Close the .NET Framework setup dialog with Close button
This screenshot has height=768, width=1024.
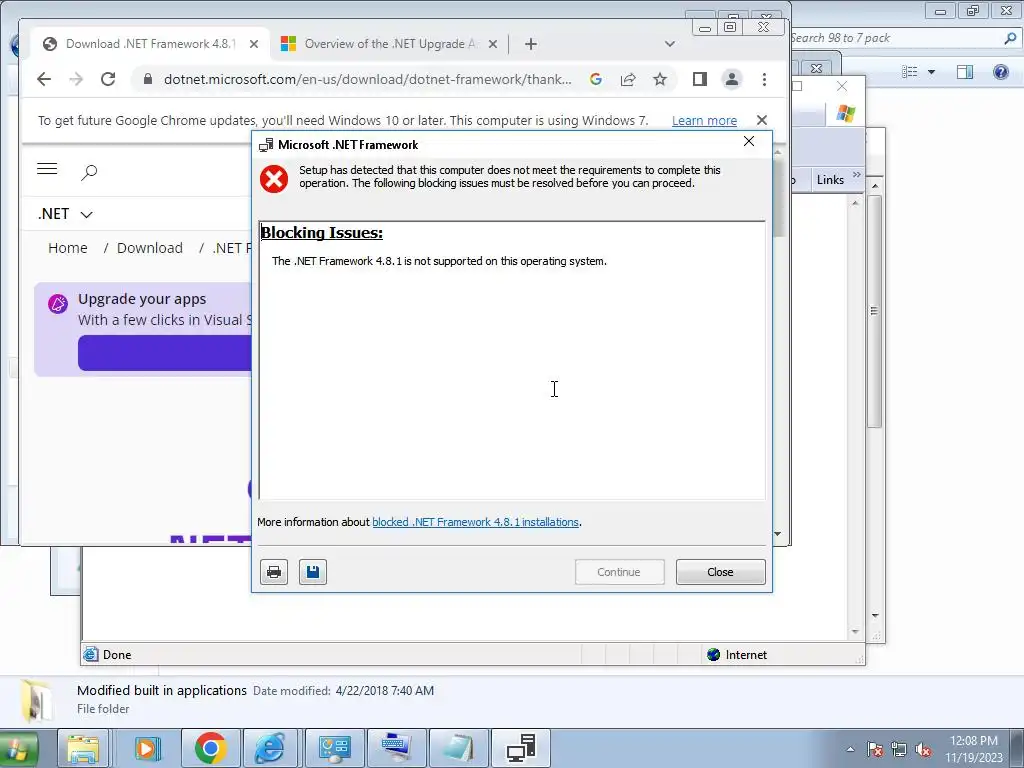pyautogui.click(x=720, y=572)
